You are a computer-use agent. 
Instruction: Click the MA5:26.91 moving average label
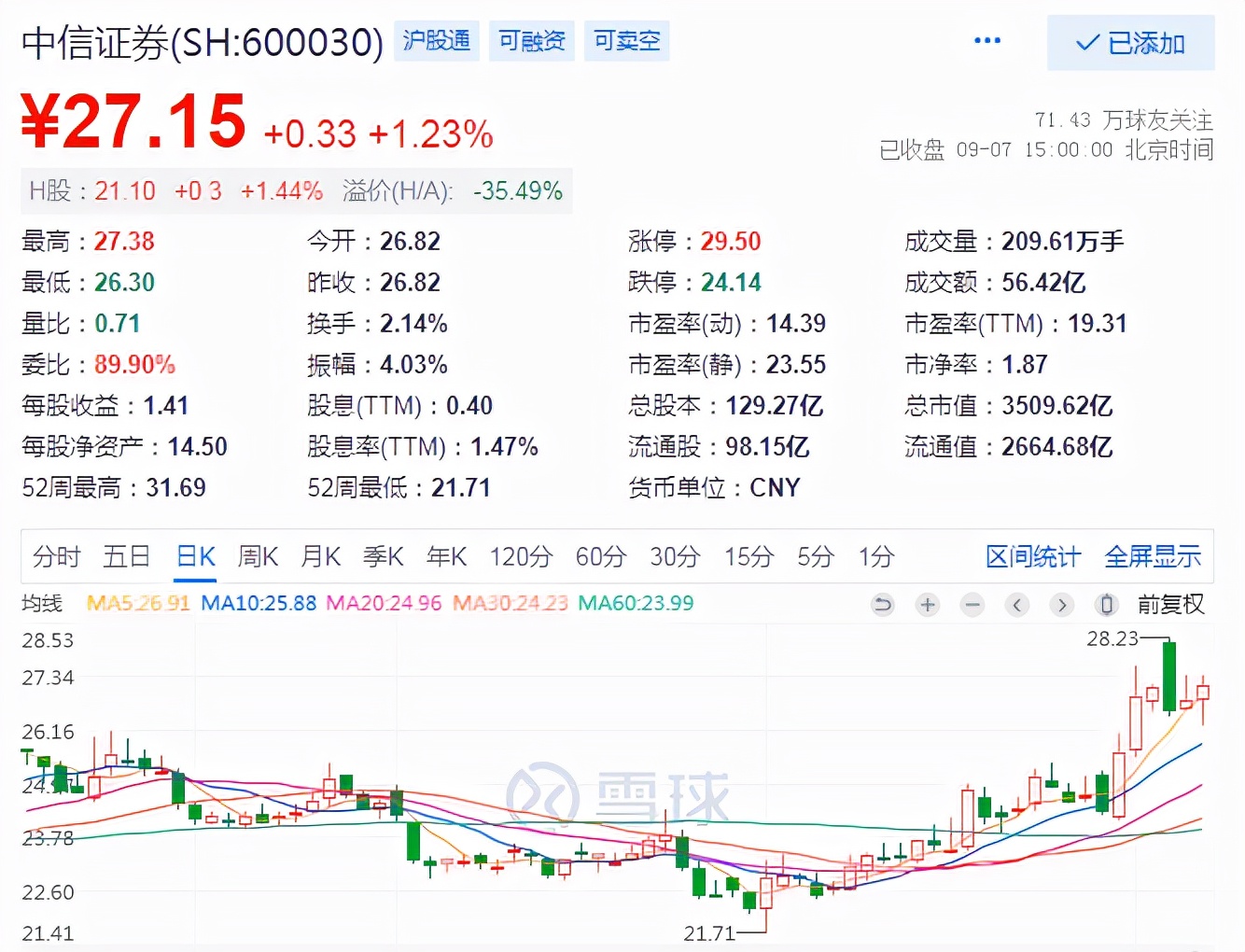point(138,603)
